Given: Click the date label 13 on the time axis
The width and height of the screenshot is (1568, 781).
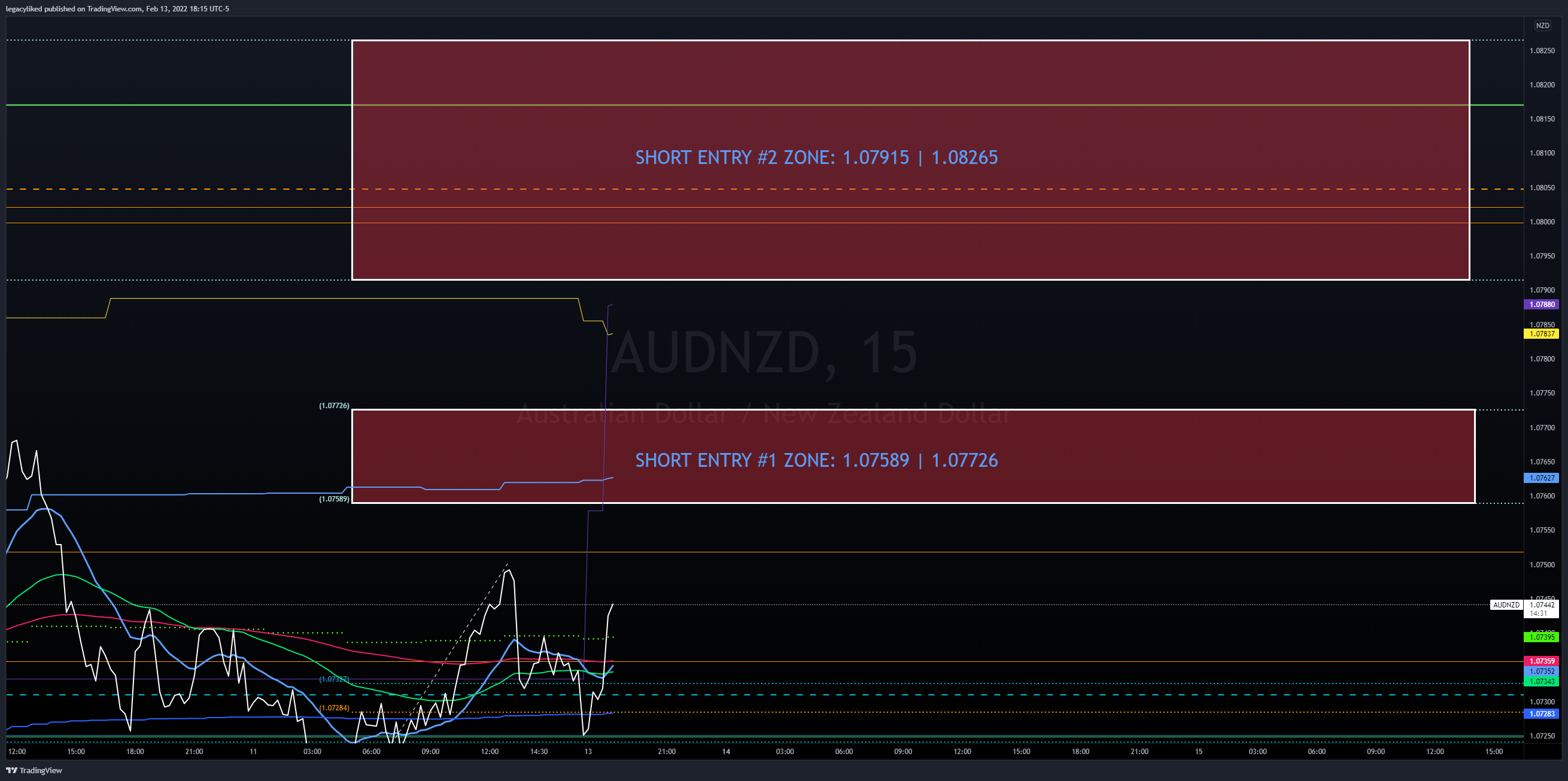Looking at the screenshot, I should pyautogui.click(x=588, y=752).
